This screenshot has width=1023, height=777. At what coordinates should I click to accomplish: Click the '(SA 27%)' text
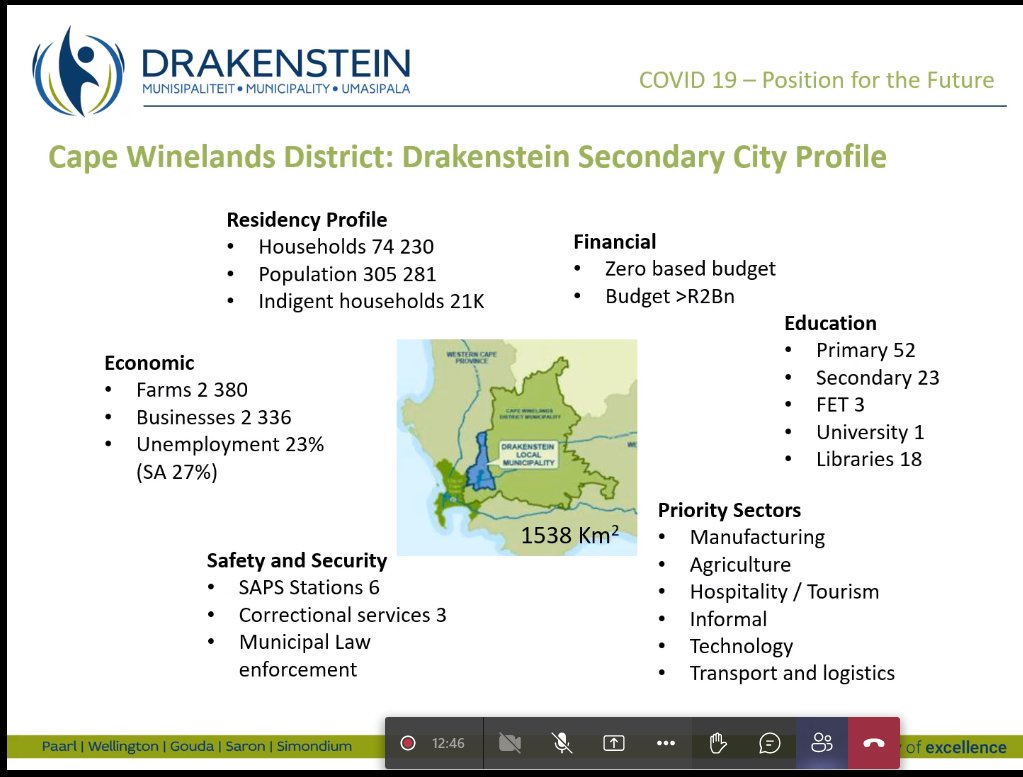tap(177, 472)
